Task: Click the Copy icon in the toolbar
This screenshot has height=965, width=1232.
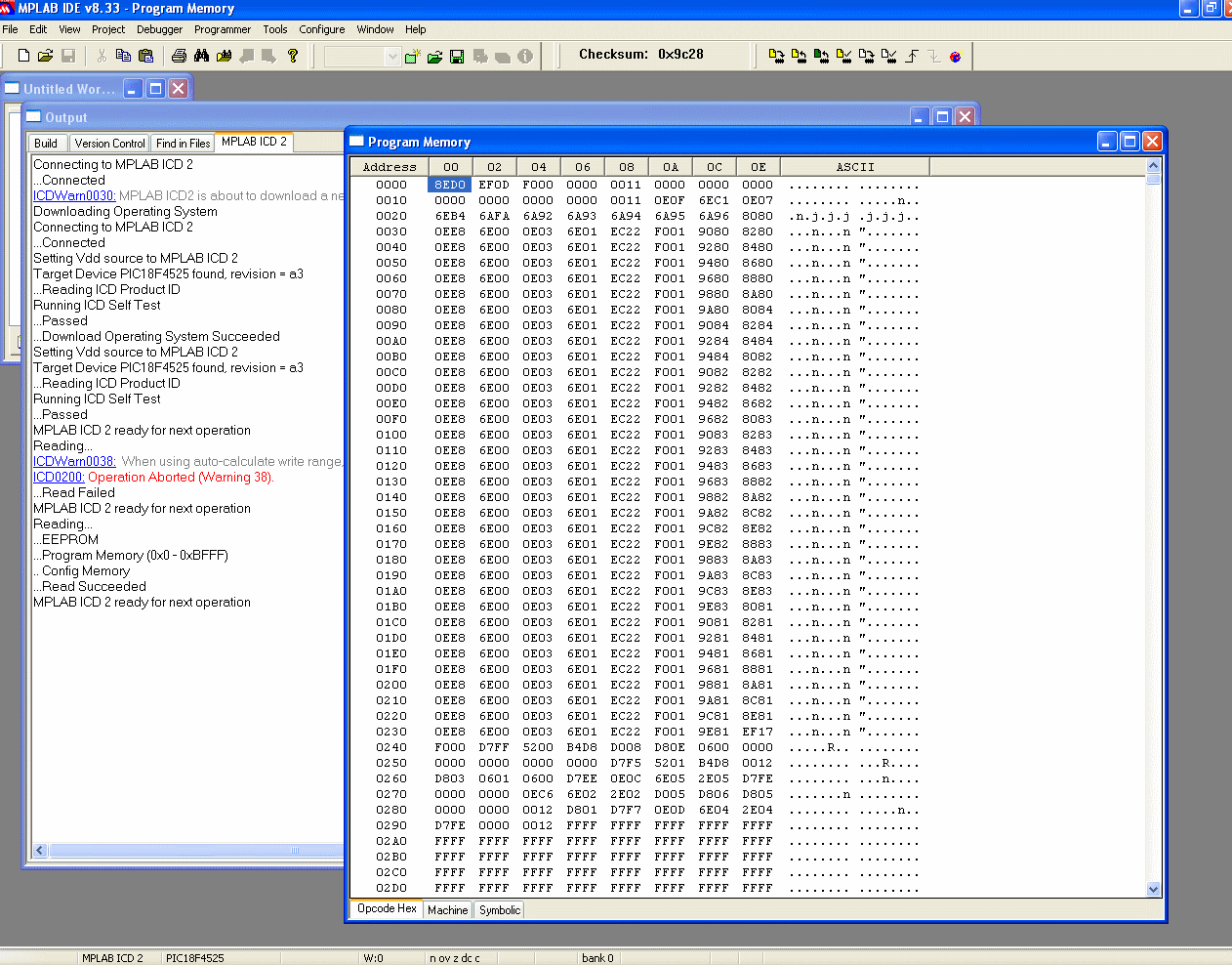Action: point(123,56)
